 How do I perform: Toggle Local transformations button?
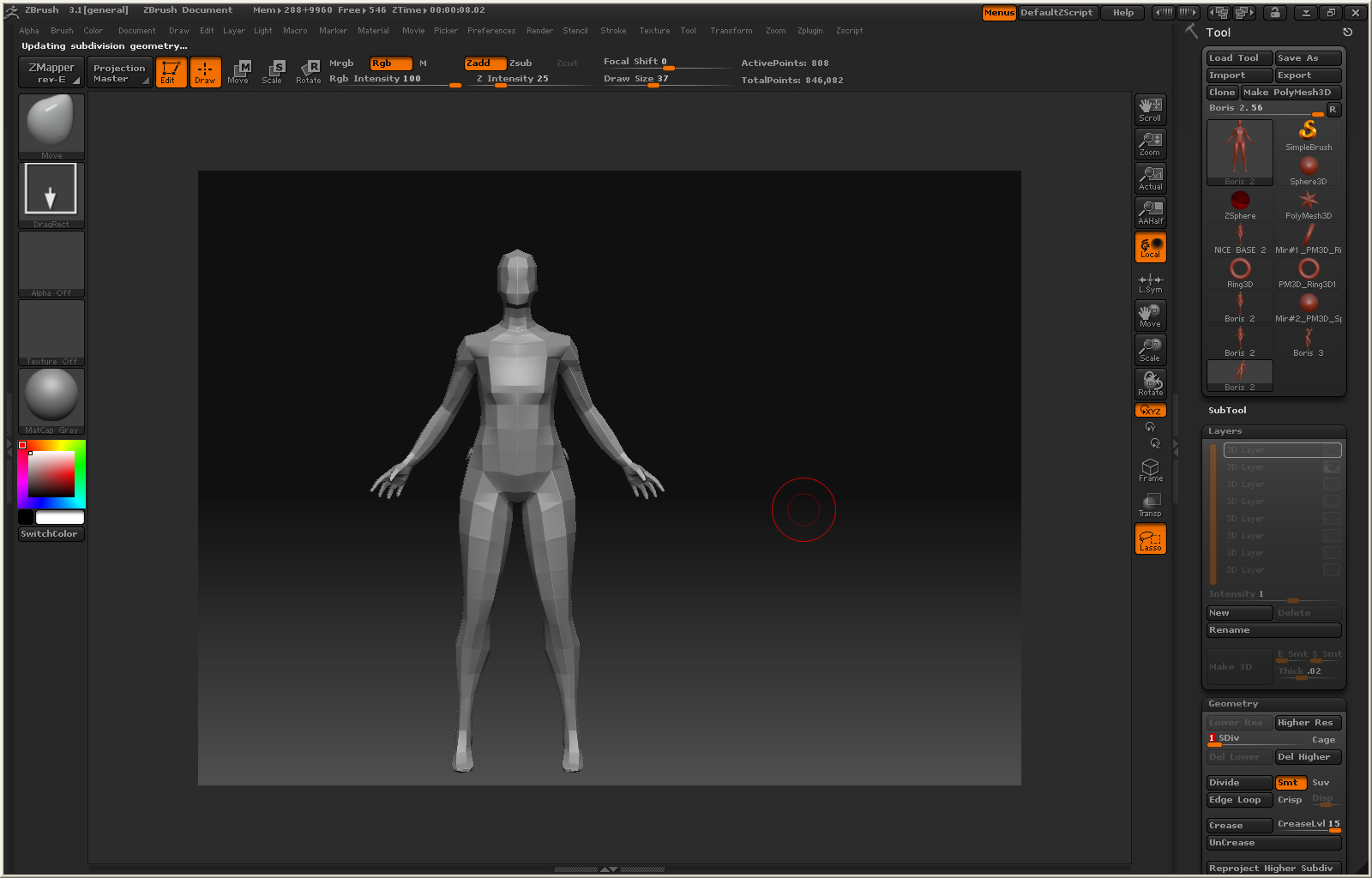(x=1151, y=248)
